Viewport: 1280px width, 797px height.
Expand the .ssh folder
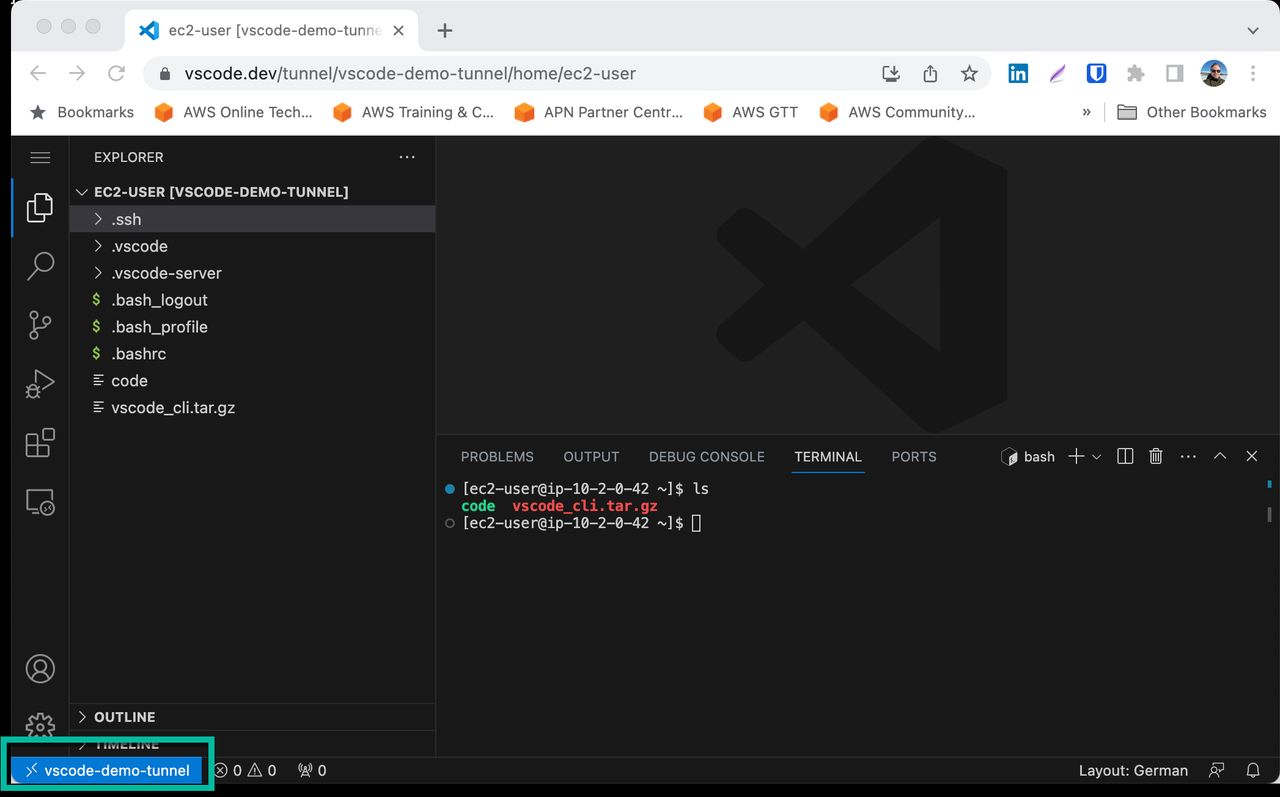252,219
